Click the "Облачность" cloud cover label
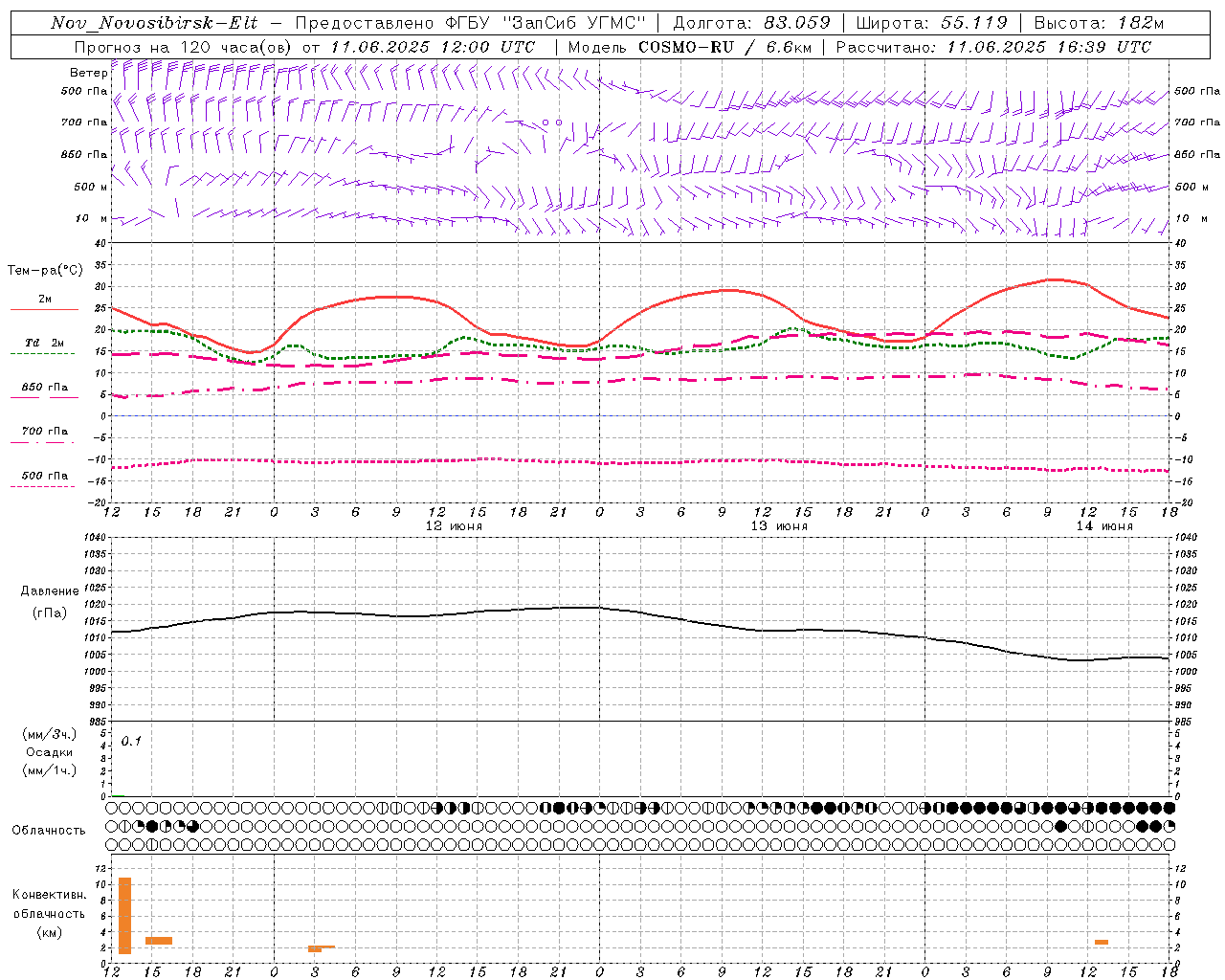The image size is (1225, 980). pyautogui.click(x=49, y=831)
